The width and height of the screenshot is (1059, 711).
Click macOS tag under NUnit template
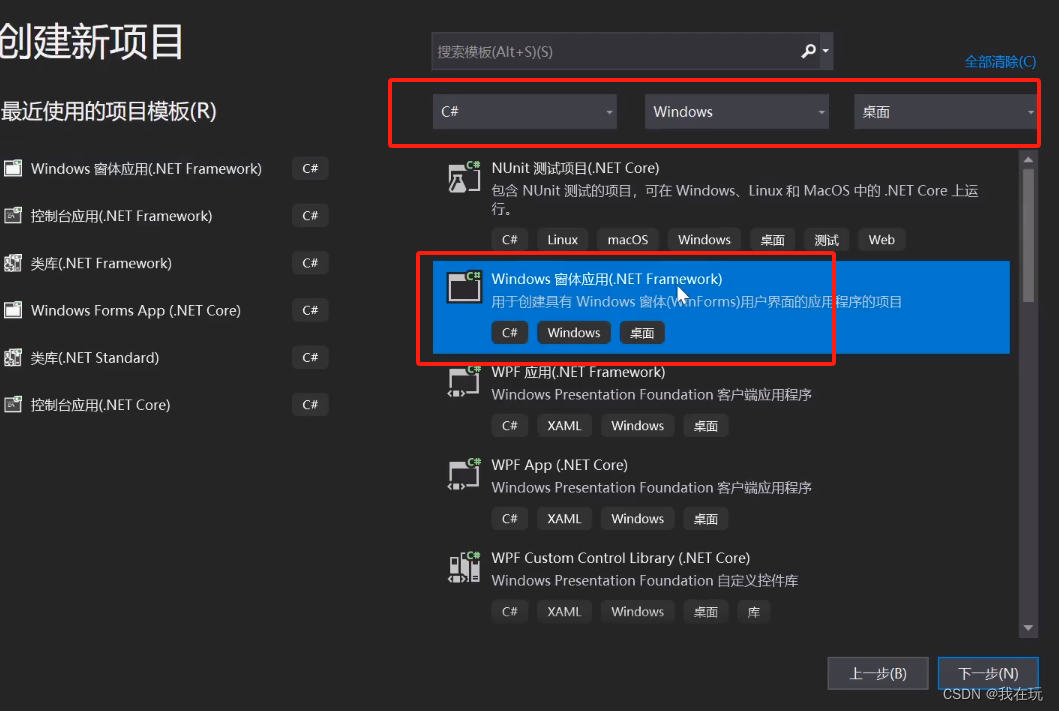pos(627,240)
